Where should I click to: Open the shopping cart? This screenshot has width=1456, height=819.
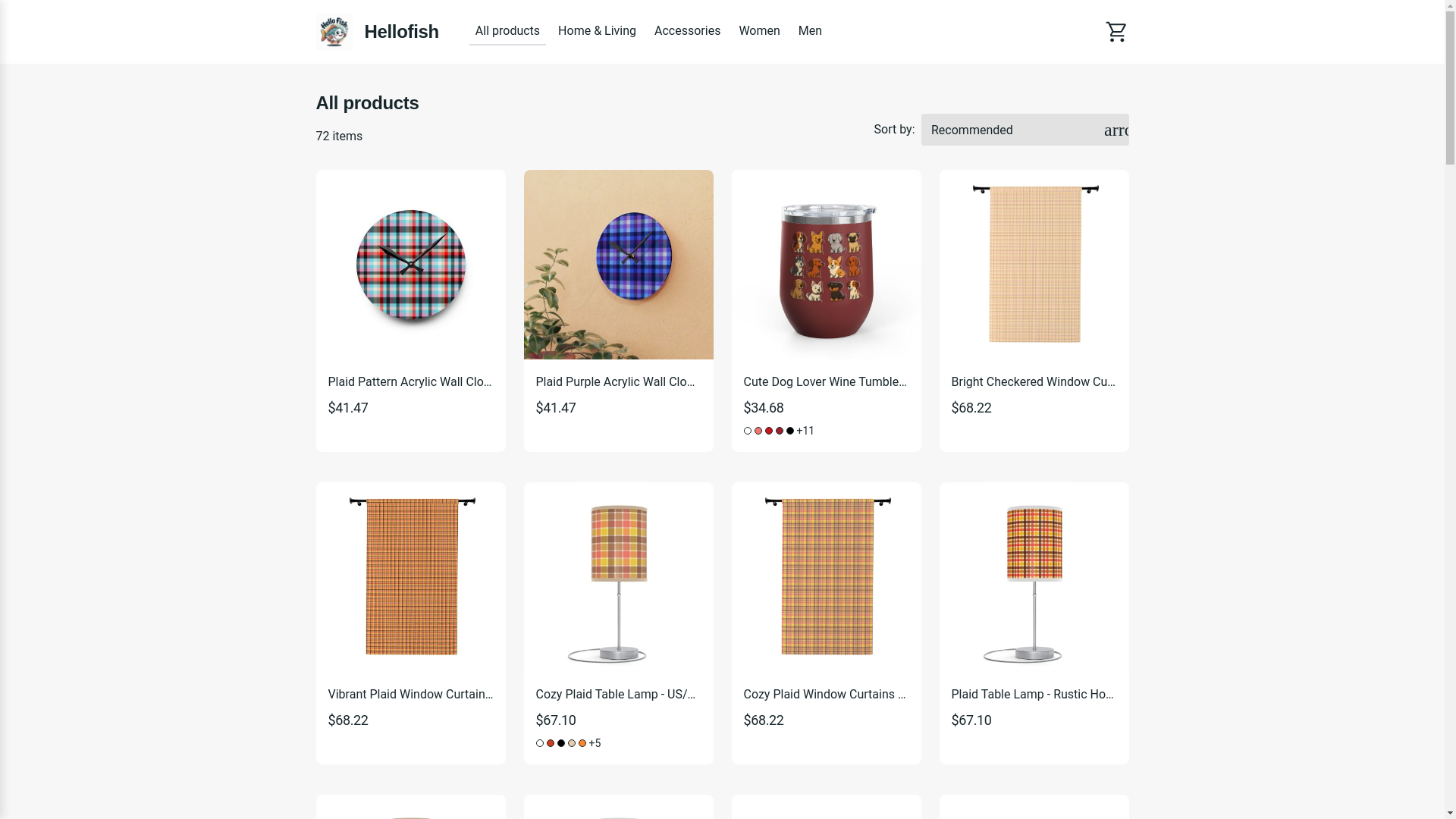click(1116, 32)
